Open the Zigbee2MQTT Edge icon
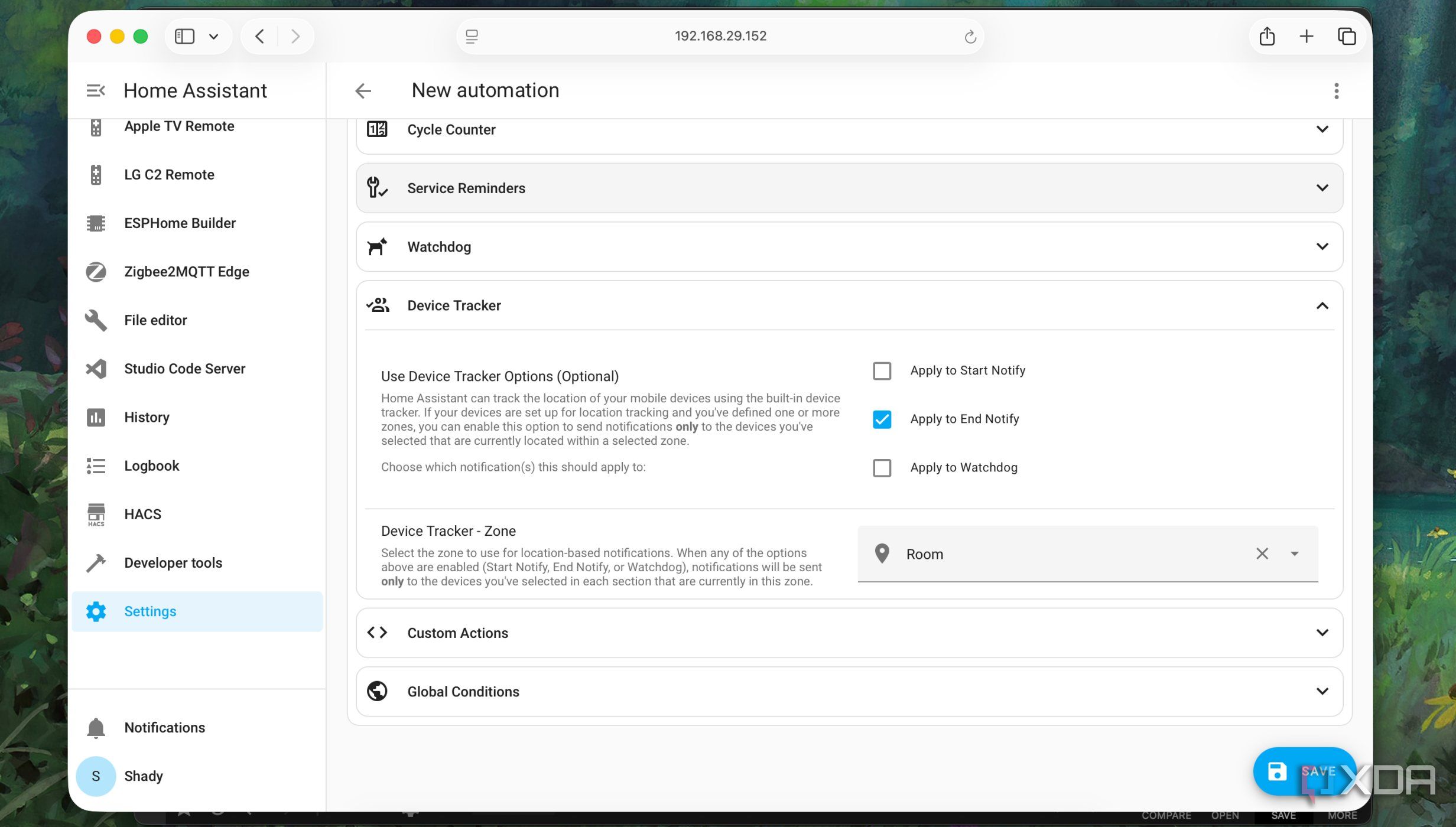The width and height of the screenshot is (1456, 827). coord(96,272)
